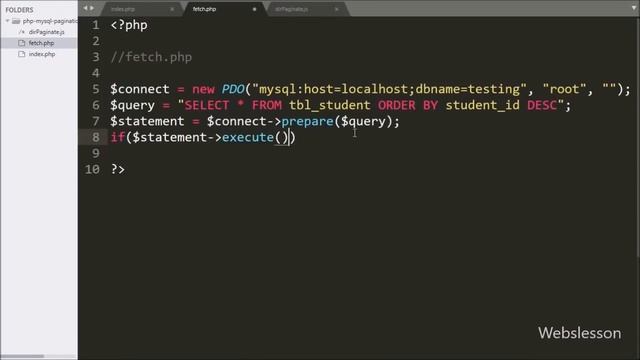Click the "root" string on line 5

[x=564, y=89]
